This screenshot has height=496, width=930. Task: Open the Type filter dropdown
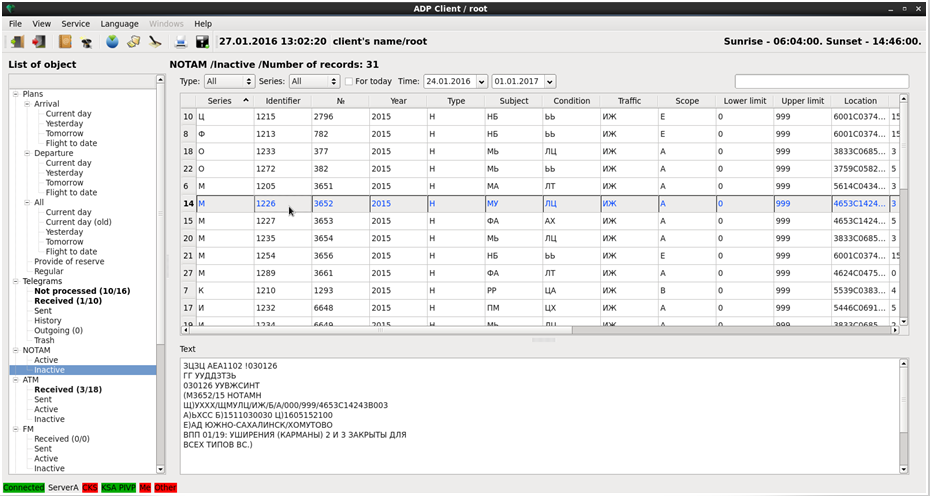228,81
